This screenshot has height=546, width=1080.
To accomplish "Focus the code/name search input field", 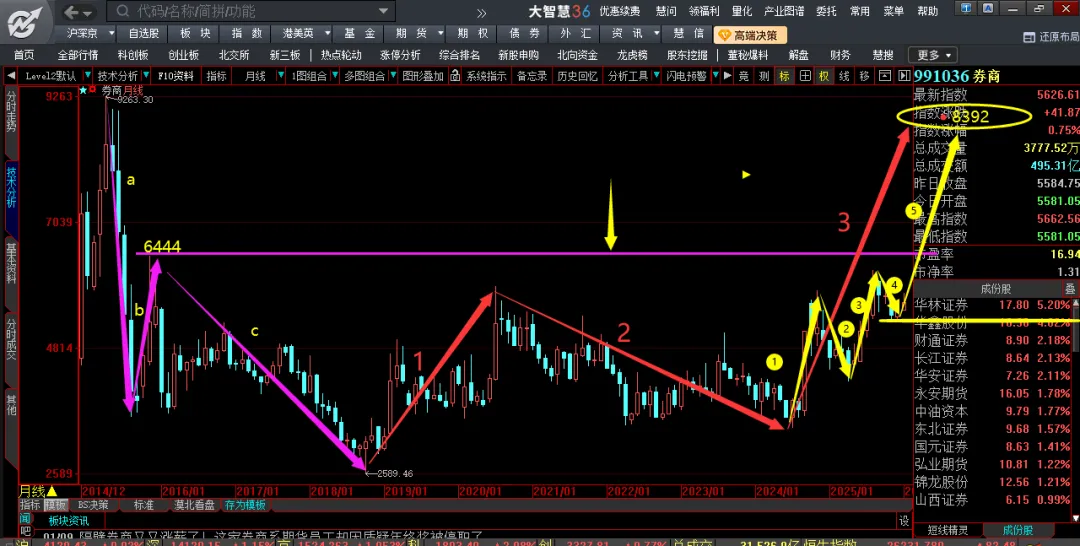I will pos(253,11).
